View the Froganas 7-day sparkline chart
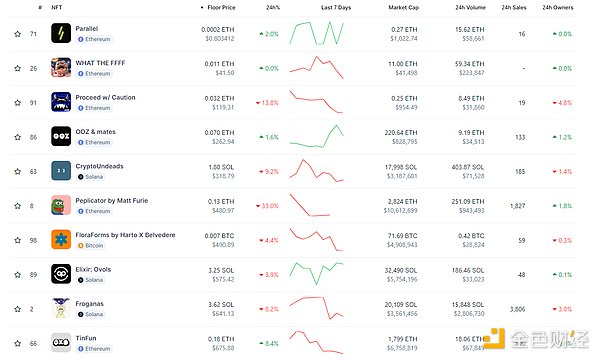 pos(316,308)
